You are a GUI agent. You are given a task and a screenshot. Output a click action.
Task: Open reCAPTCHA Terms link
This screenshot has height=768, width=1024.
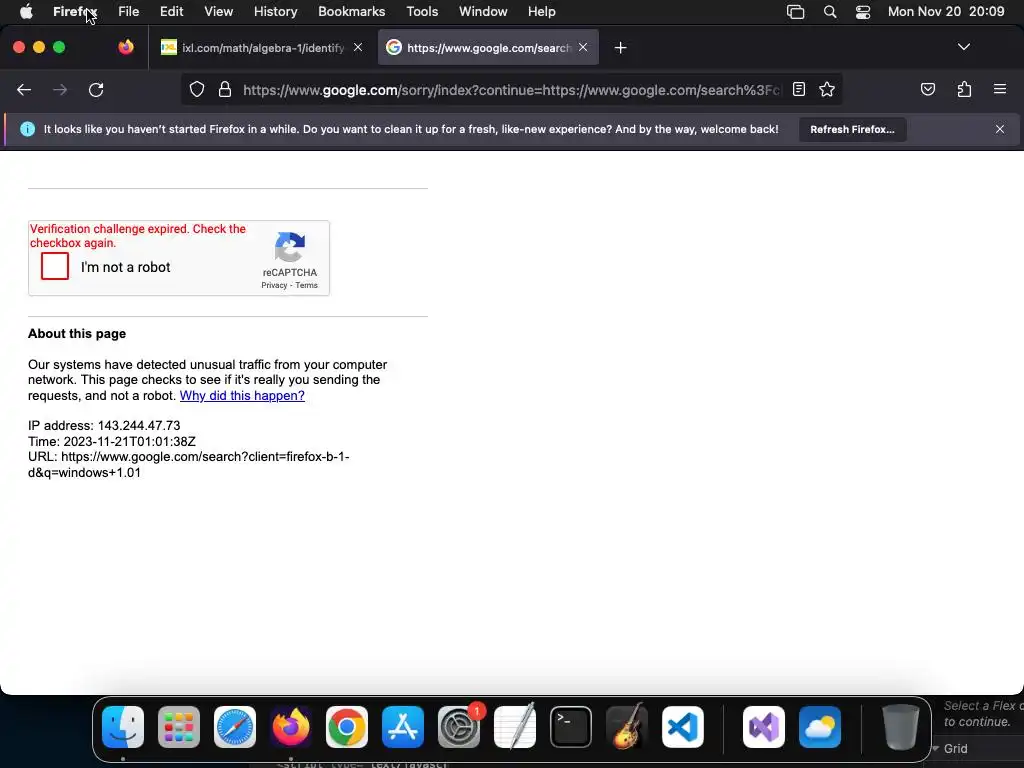306,285
